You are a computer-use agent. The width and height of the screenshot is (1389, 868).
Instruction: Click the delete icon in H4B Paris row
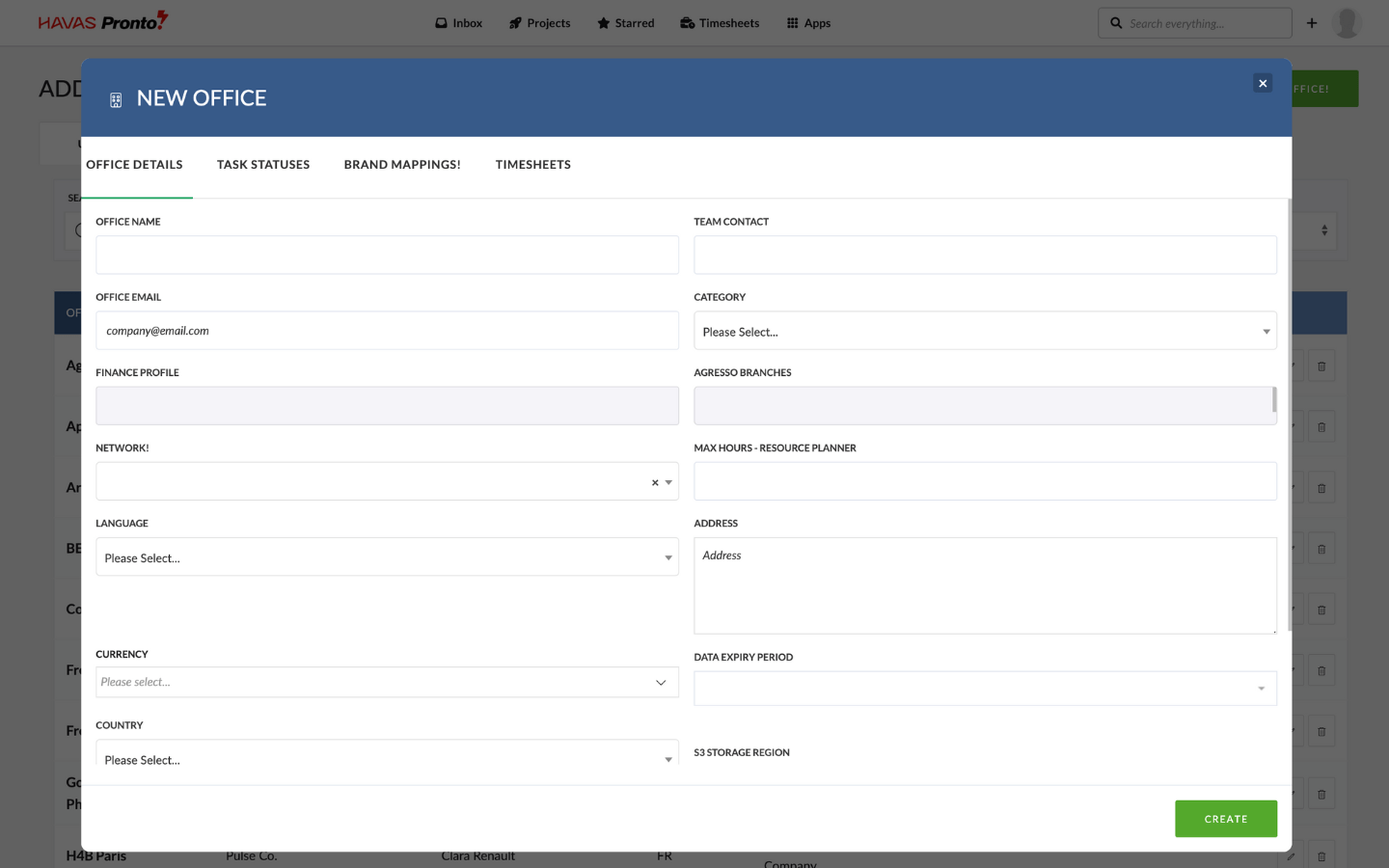point(1321,855)
